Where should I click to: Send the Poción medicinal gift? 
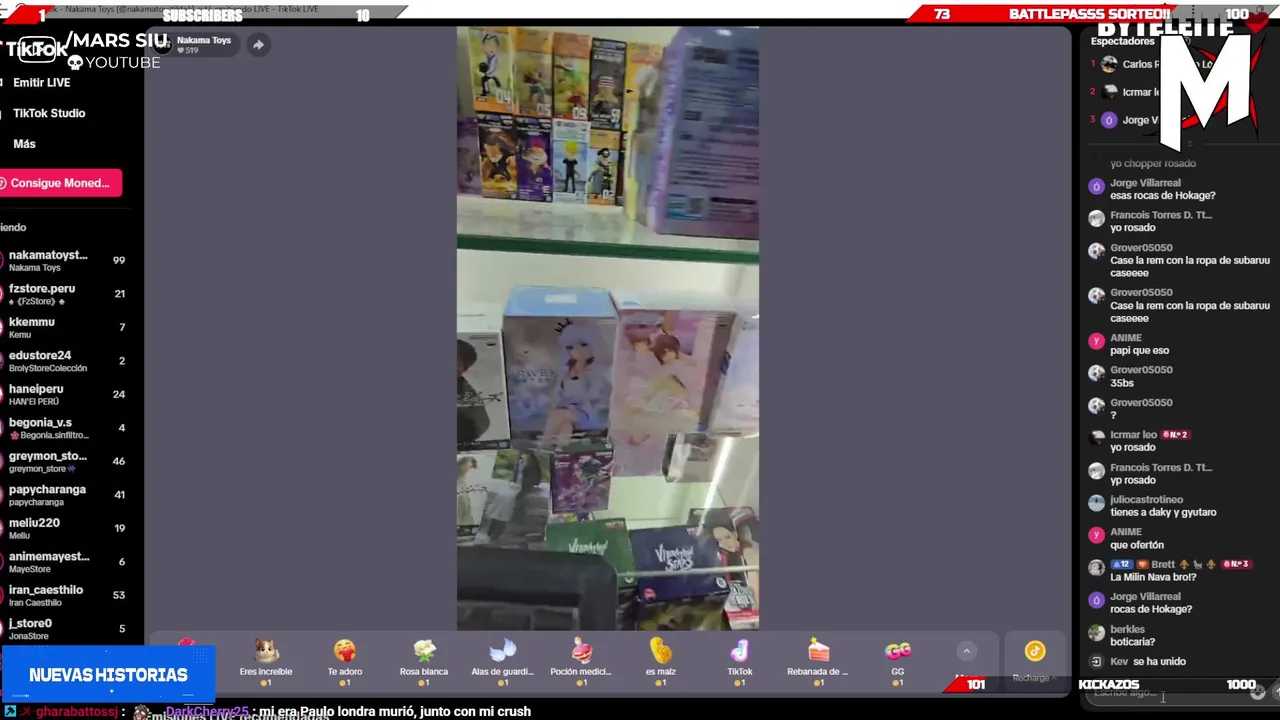click(581, 662)
